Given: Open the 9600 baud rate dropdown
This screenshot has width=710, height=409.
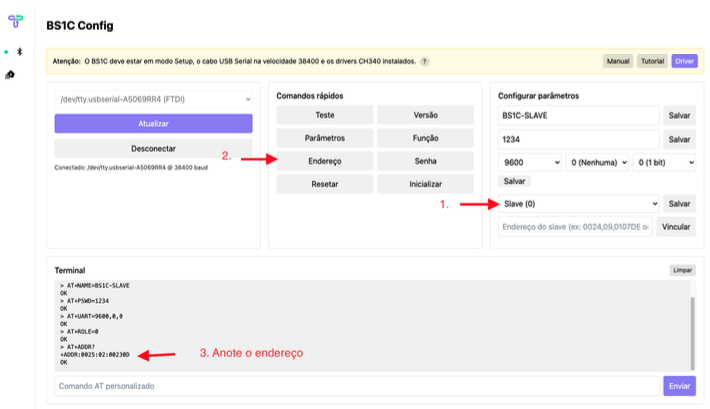Looking at the screenshot, I should coord(530,161).
